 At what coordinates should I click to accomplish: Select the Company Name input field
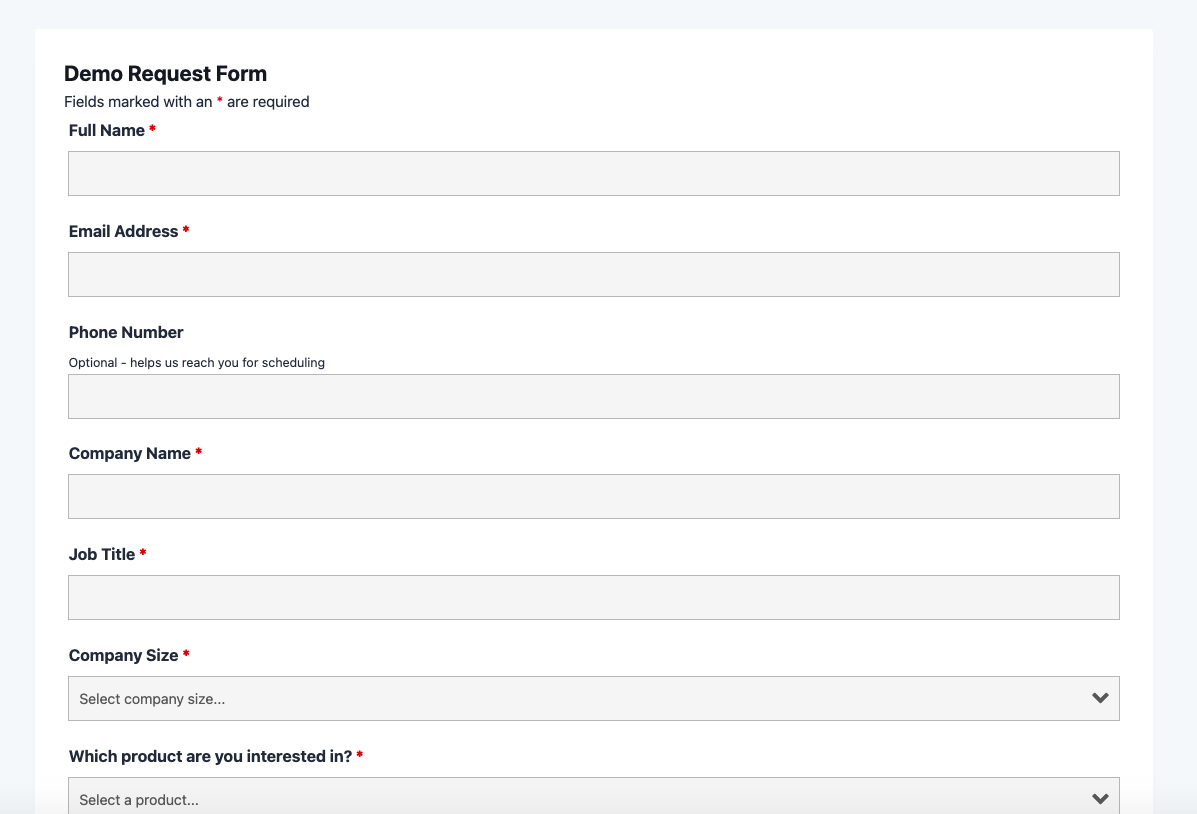pyautogui.click(x=593, y=496)
